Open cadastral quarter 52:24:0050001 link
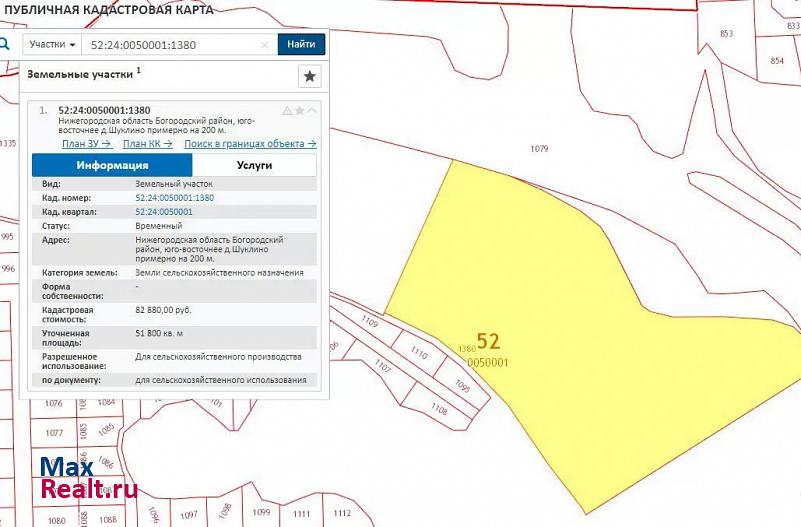 (x=163, y=212)
